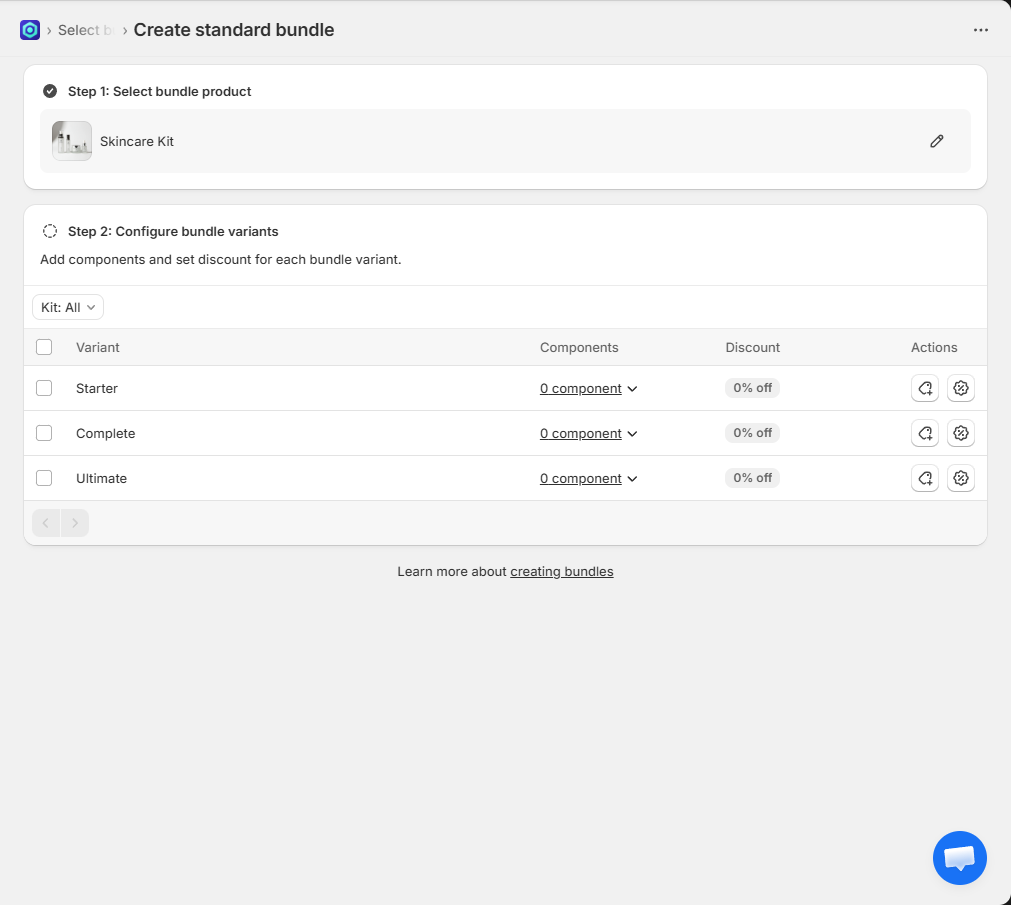
Task: Open the creating bundles link
Action: (561, 572)
